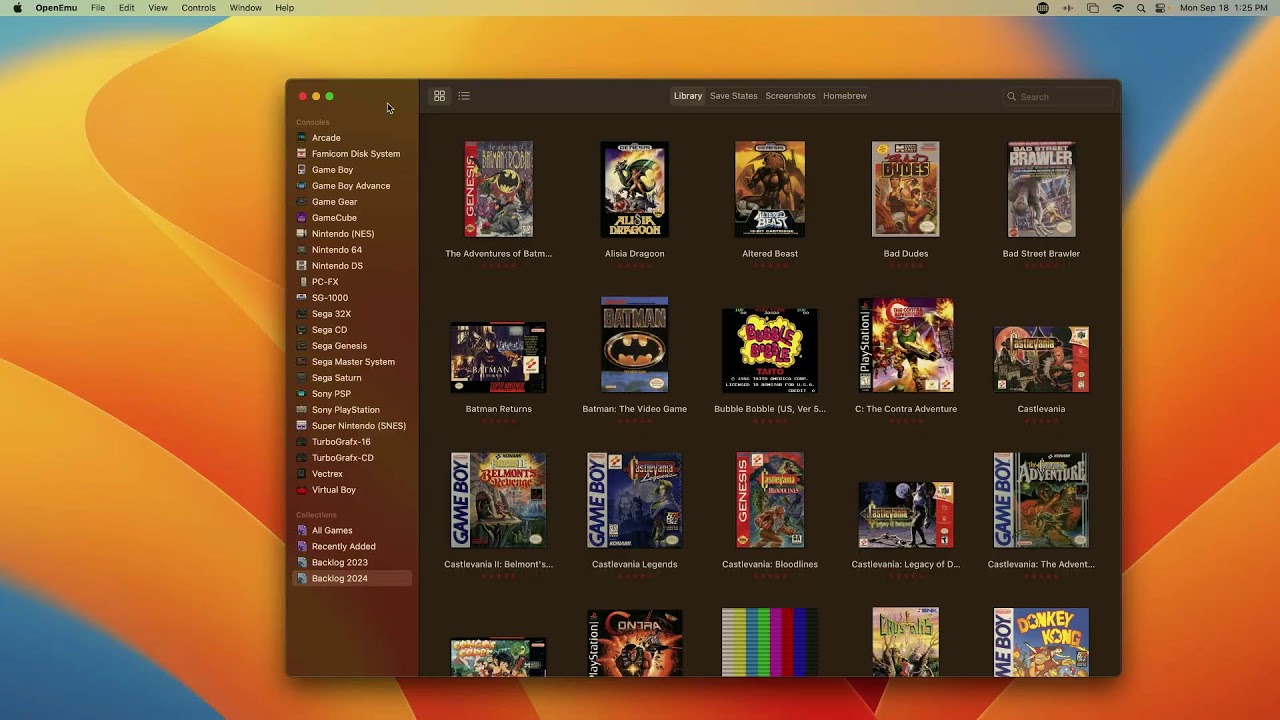This screenshot has height=720, width=1280.
Task: Open the Recently Added collection
Action: (351, 547)
